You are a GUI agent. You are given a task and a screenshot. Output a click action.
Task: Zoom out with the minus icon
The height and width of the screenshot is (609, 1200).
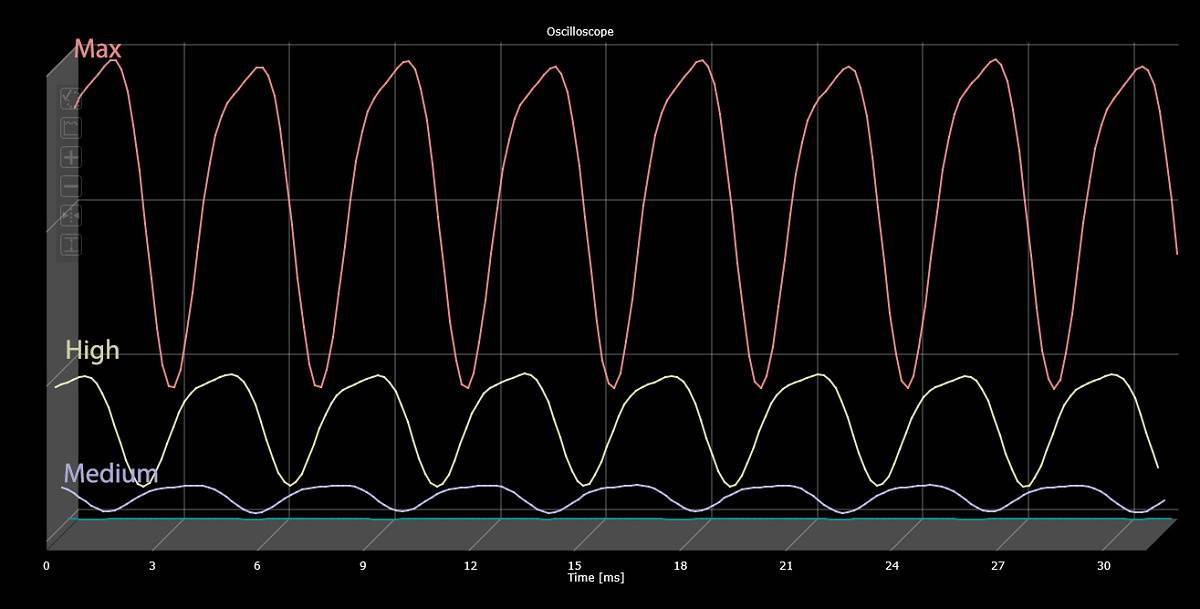click(71, 186)
